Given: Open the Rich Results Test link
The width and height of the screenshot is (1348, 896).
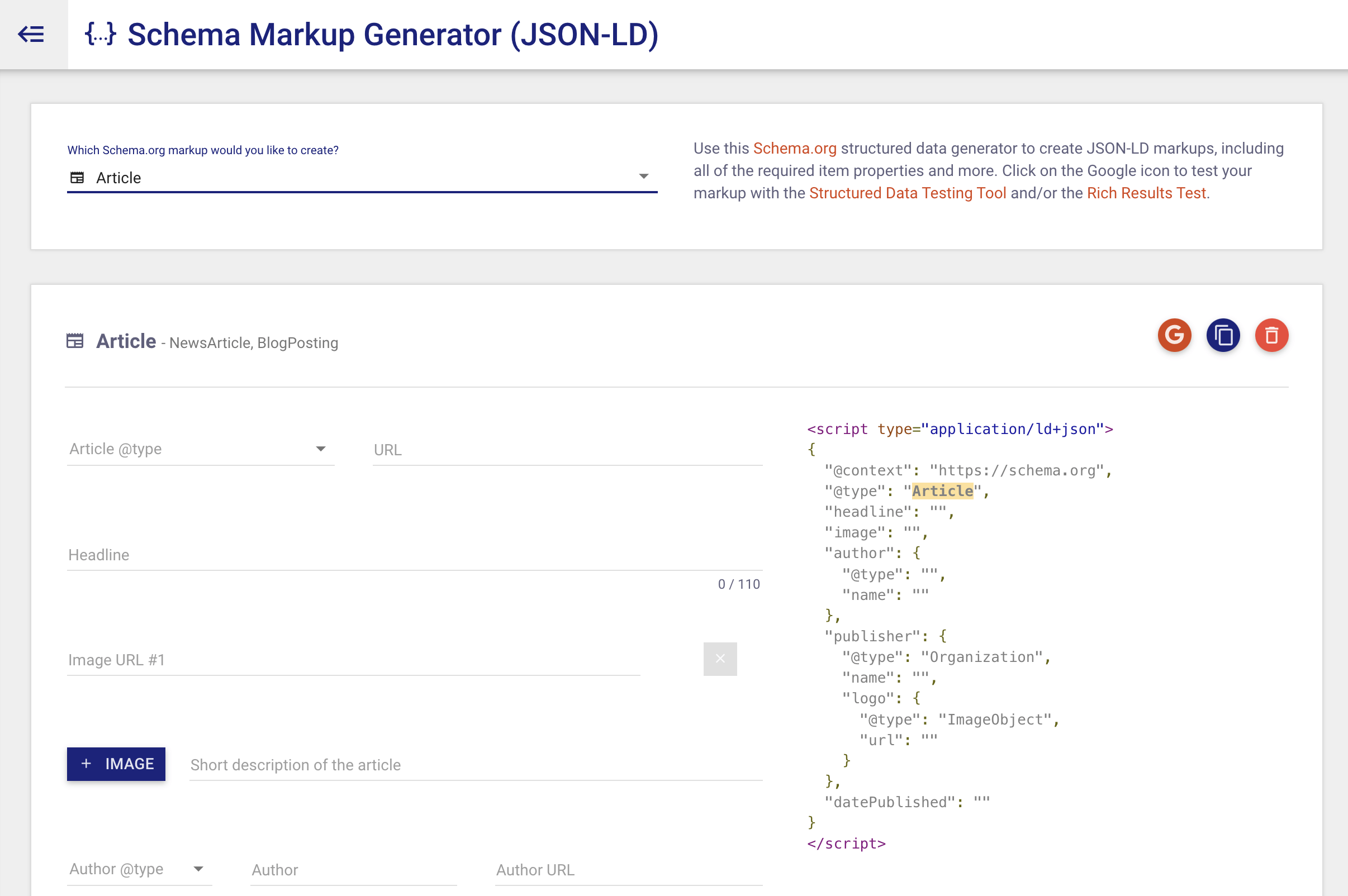Looking at the screenshot, I should tap(1146, 193).
